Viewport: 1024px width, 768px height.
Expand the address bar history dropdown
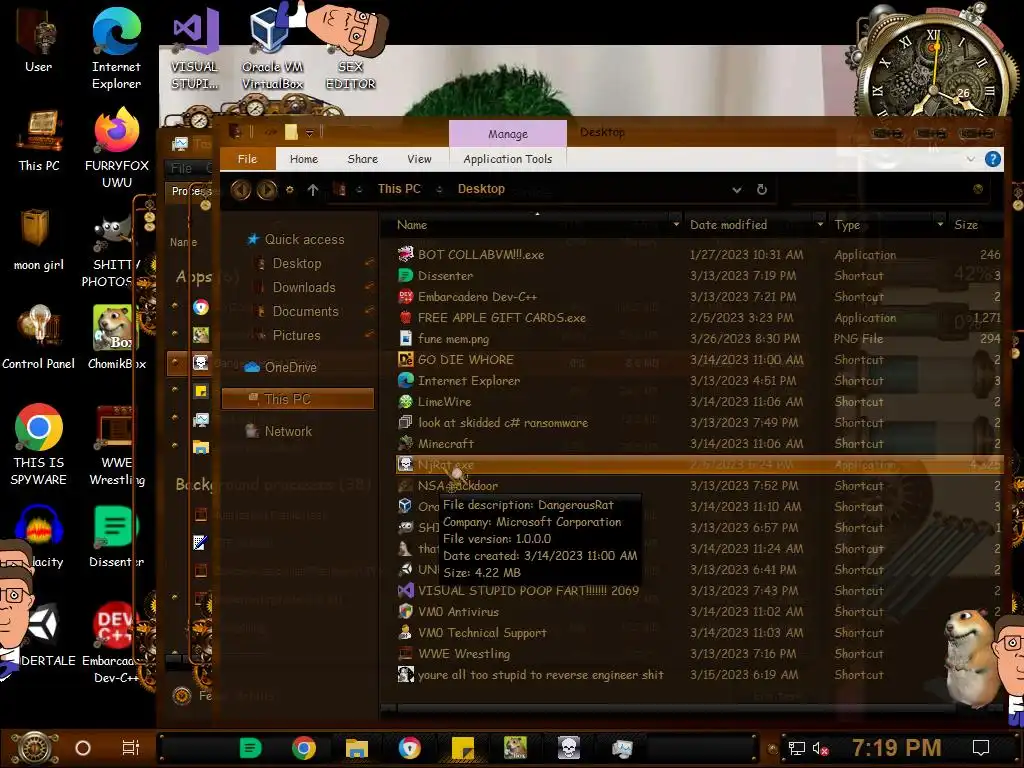[737, 189]
